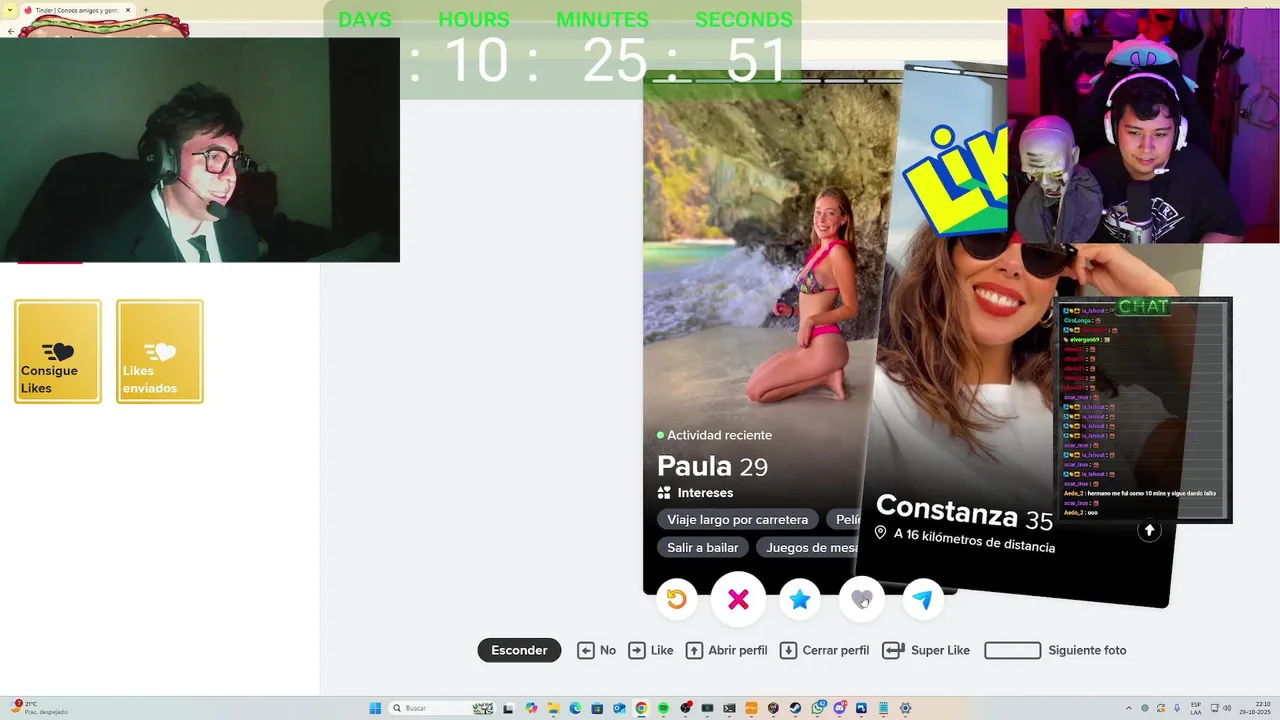Expand the system tray hidden icons chevron
Screen dimensions: 1280x720
(1129, 708)
